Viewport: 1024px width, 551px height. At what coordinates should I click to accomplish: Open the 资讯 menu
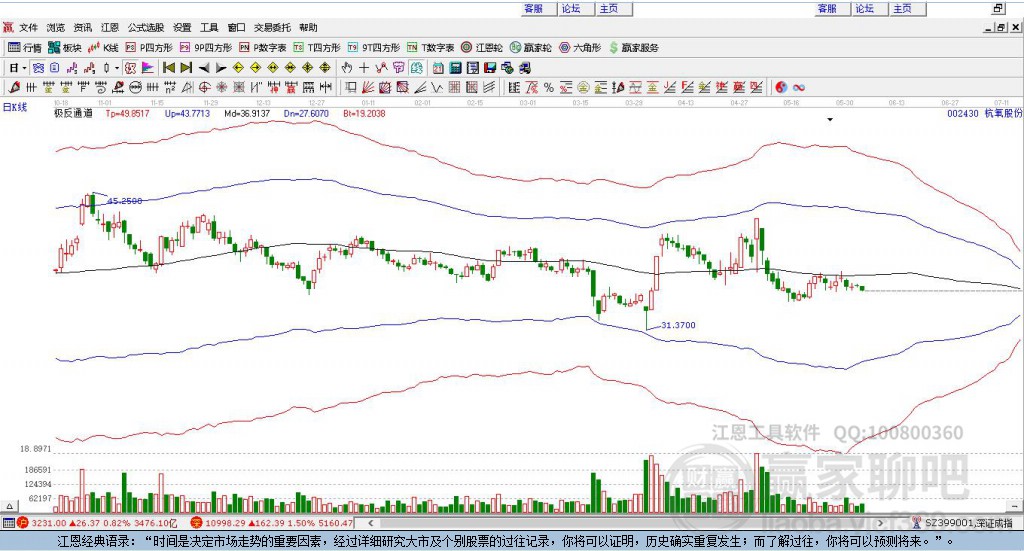click(x=82, y=27)
